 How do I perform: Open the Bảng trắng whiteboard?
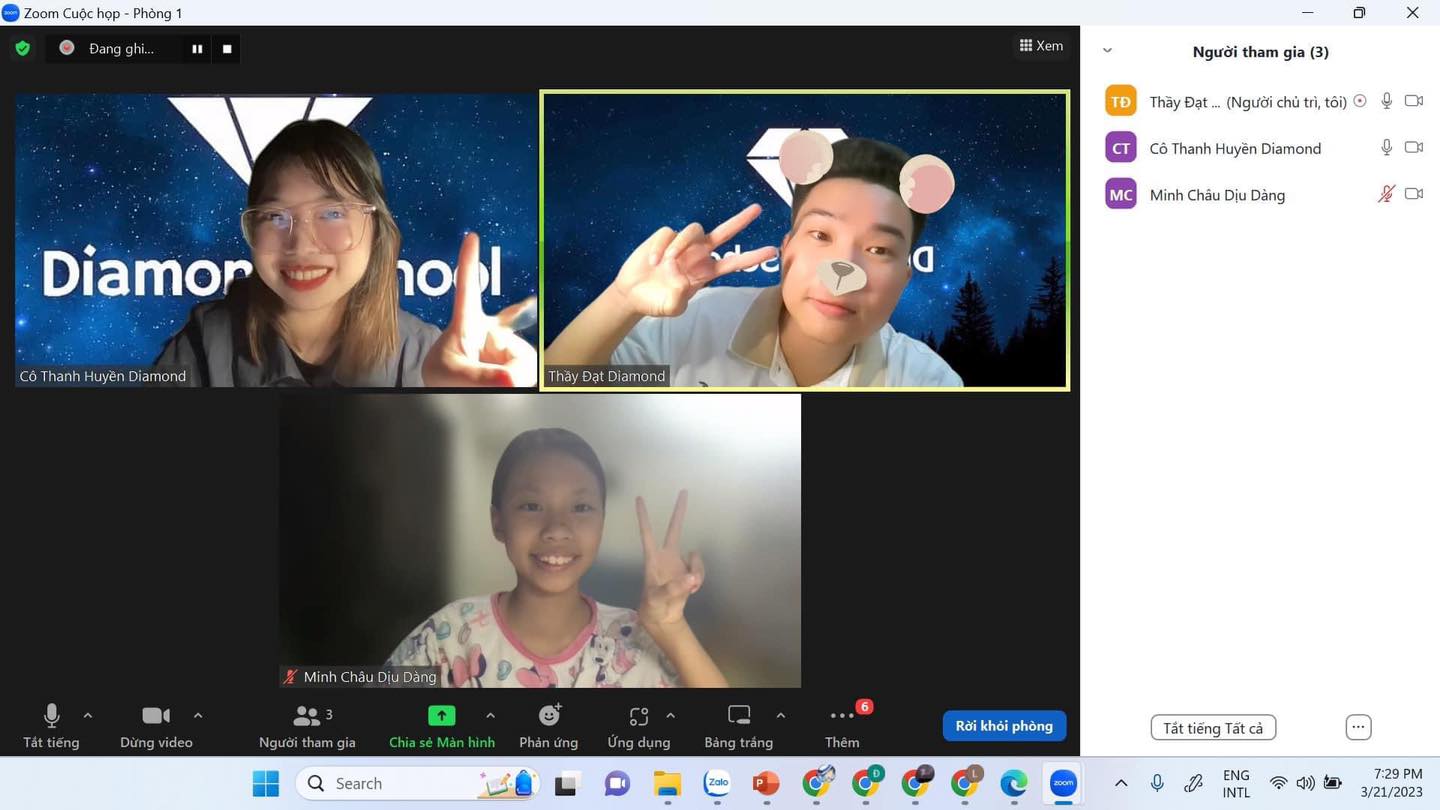pyautogui.click(x=739, y=725)
